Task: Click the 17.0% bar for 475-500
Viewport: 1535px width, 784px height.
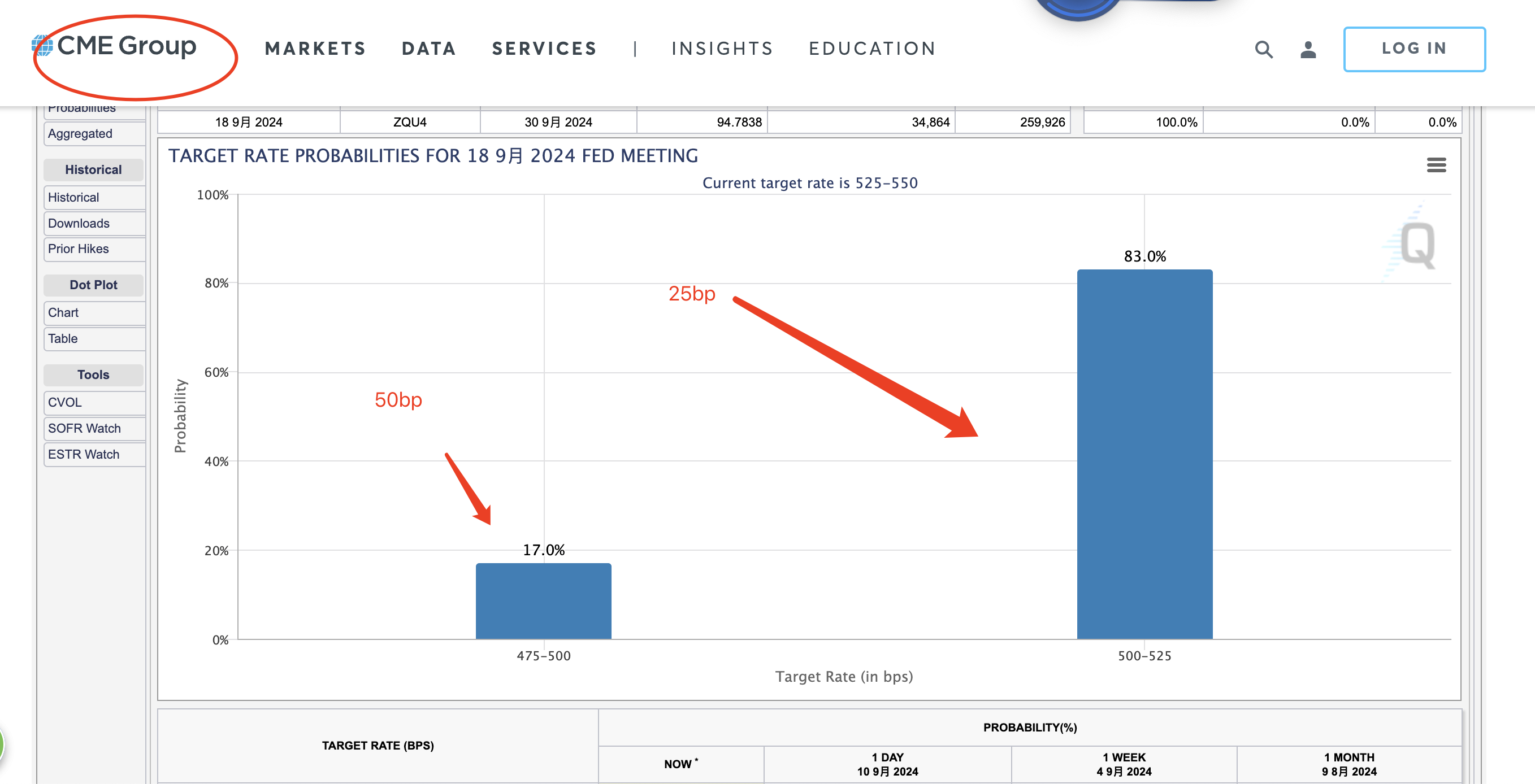Action: (544, 600)
